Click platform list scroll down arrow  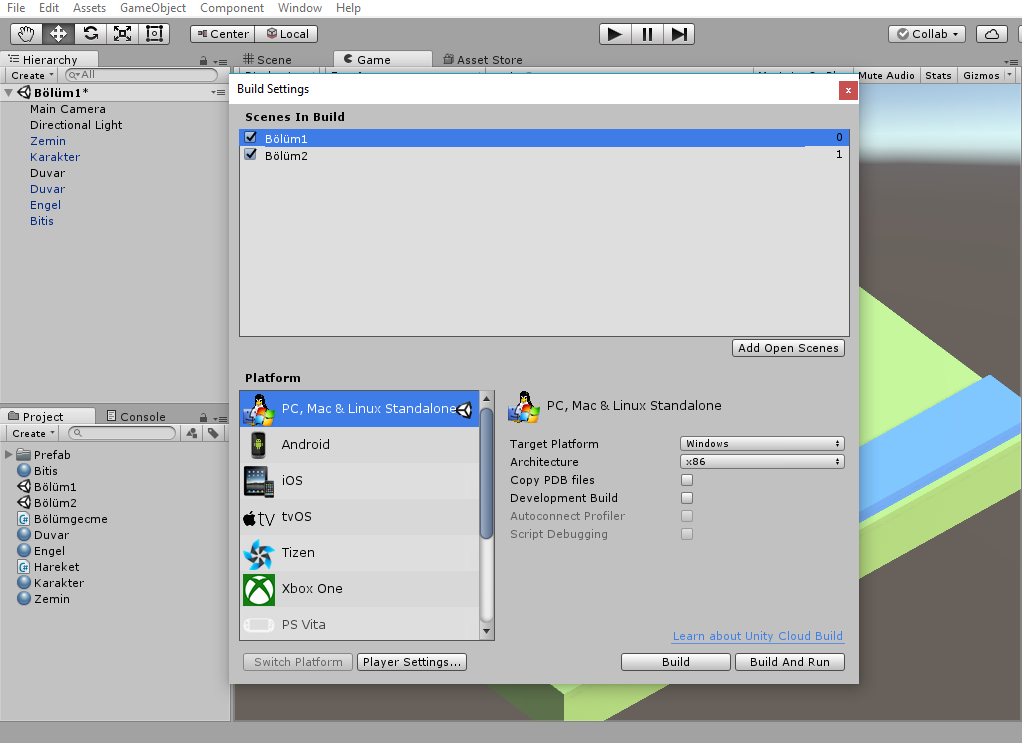pos(486,632)
